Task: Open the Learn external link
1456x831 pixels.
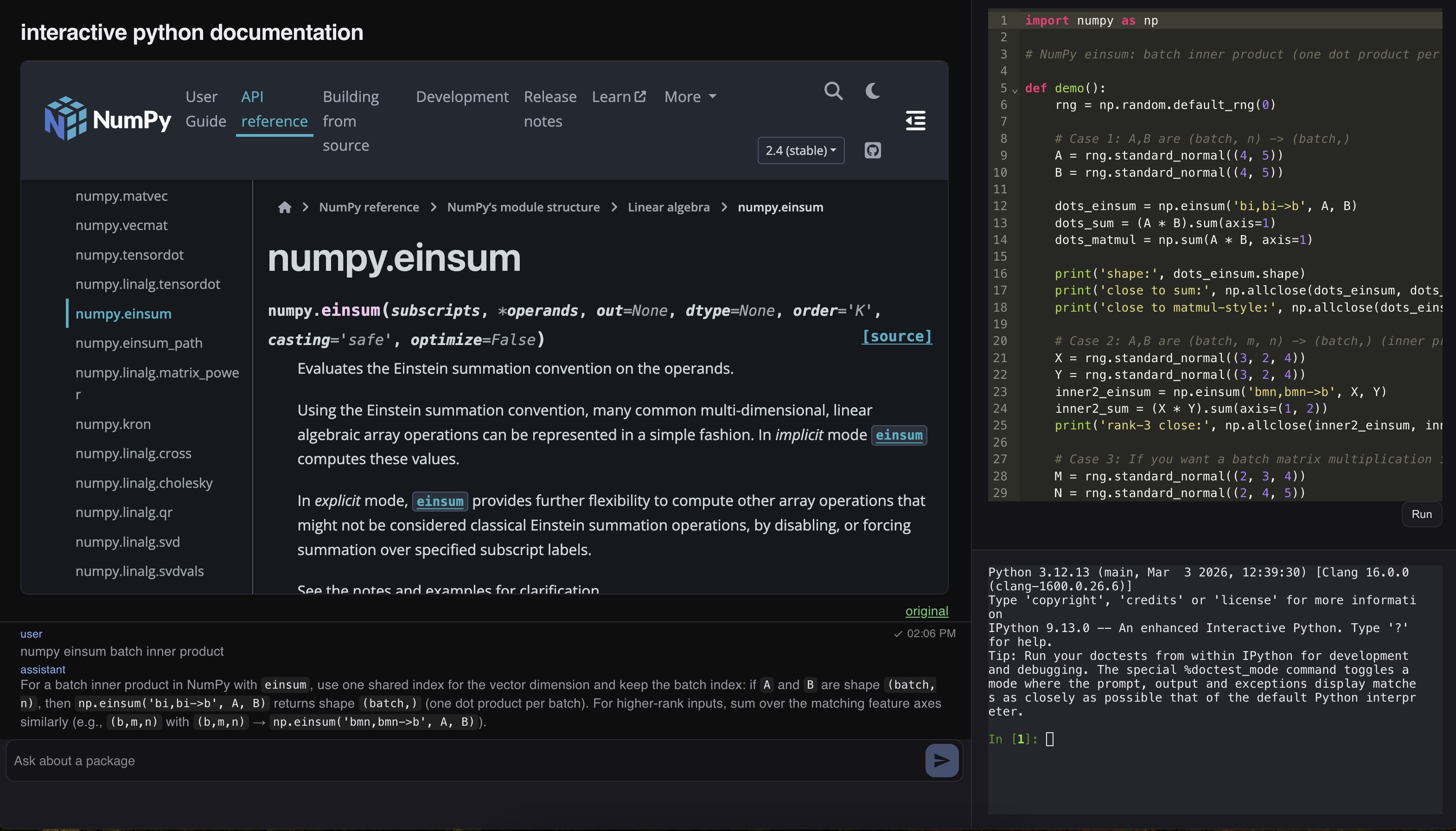Action: [x=619, y=97]
